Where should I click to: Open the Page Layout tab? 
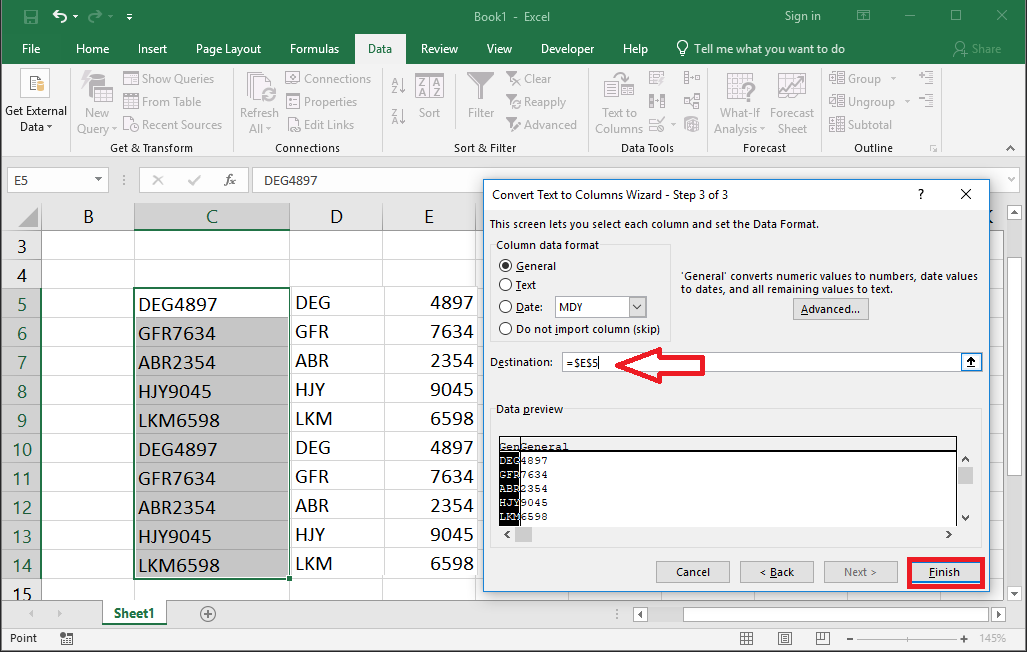coord(228,49)
